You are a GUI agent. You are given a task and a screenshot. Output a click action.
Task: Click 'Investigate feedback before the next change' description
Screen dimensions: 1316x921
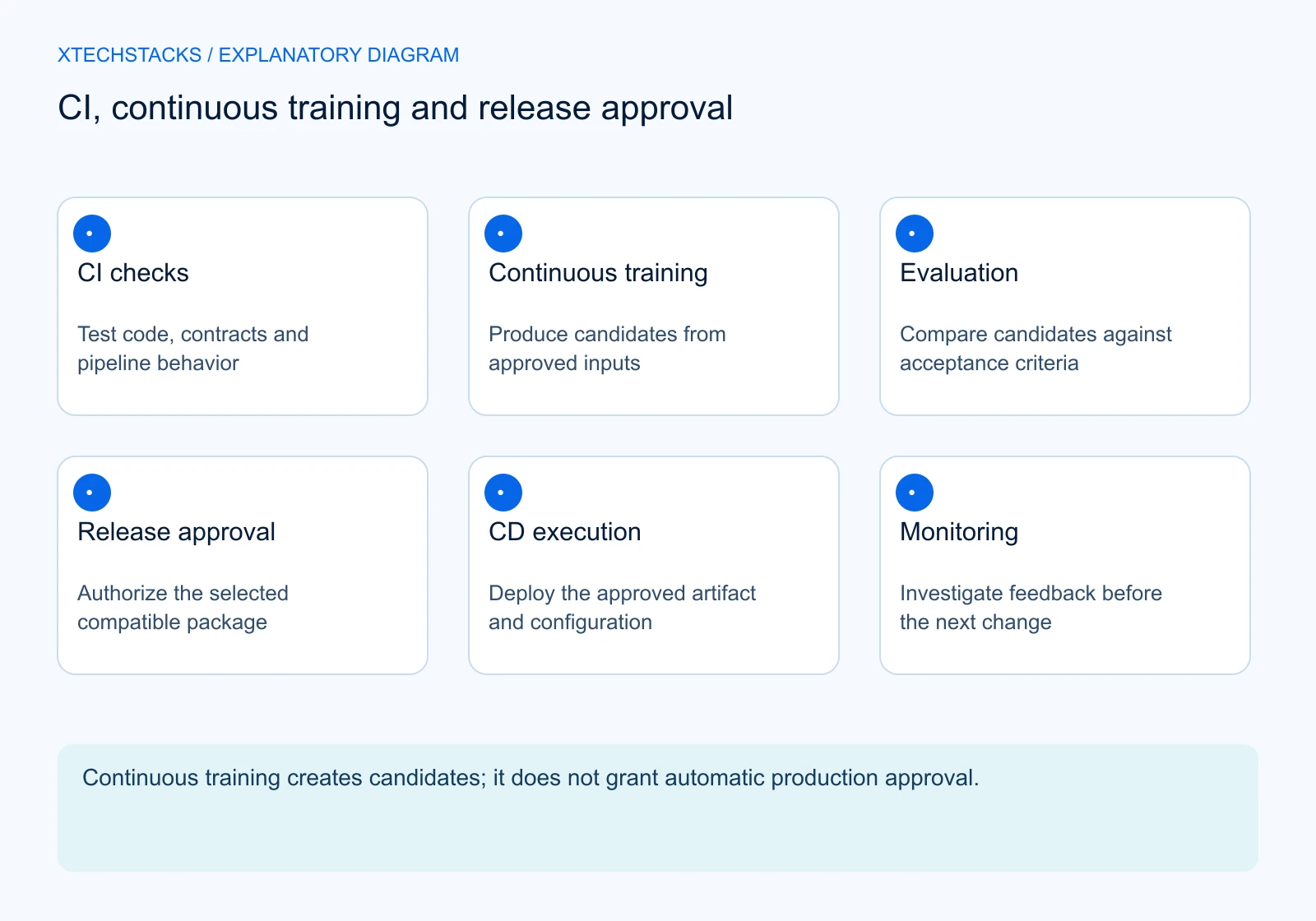pyautogui.click(x=1031, y=608)
